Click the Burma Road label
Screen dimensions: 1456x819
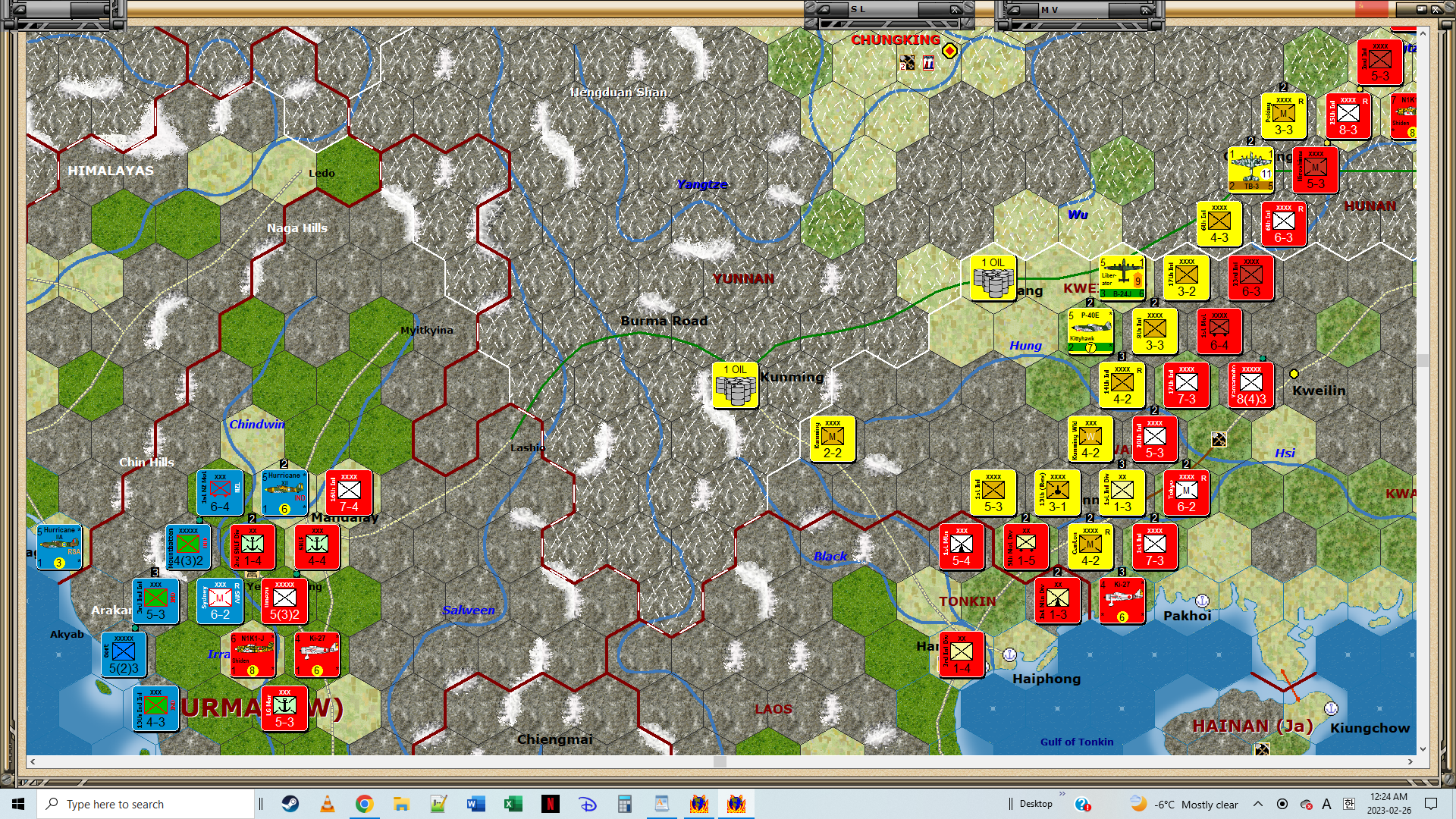click(664, 321)
